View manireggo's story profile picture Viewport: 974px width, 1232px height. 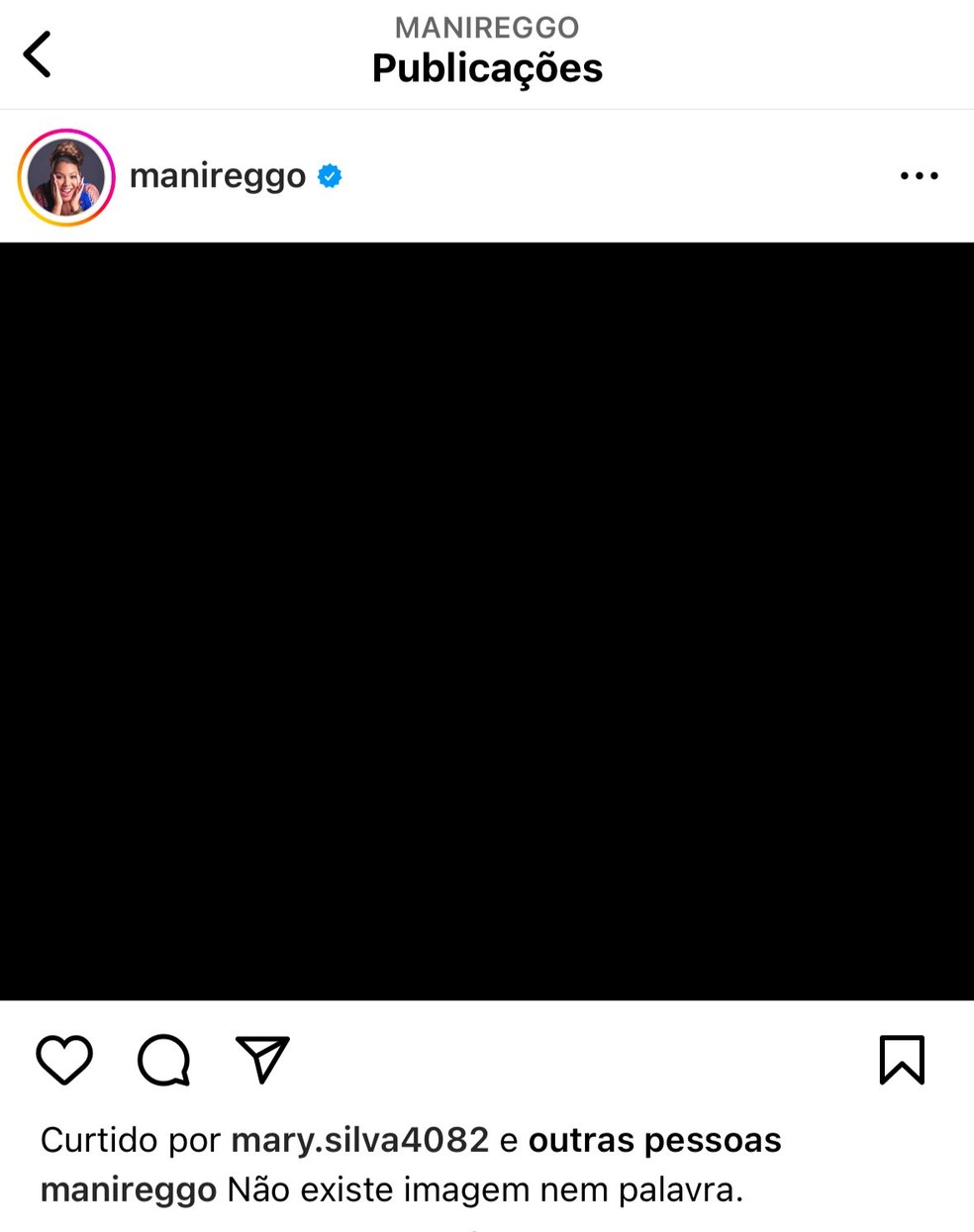coord(66,177)
